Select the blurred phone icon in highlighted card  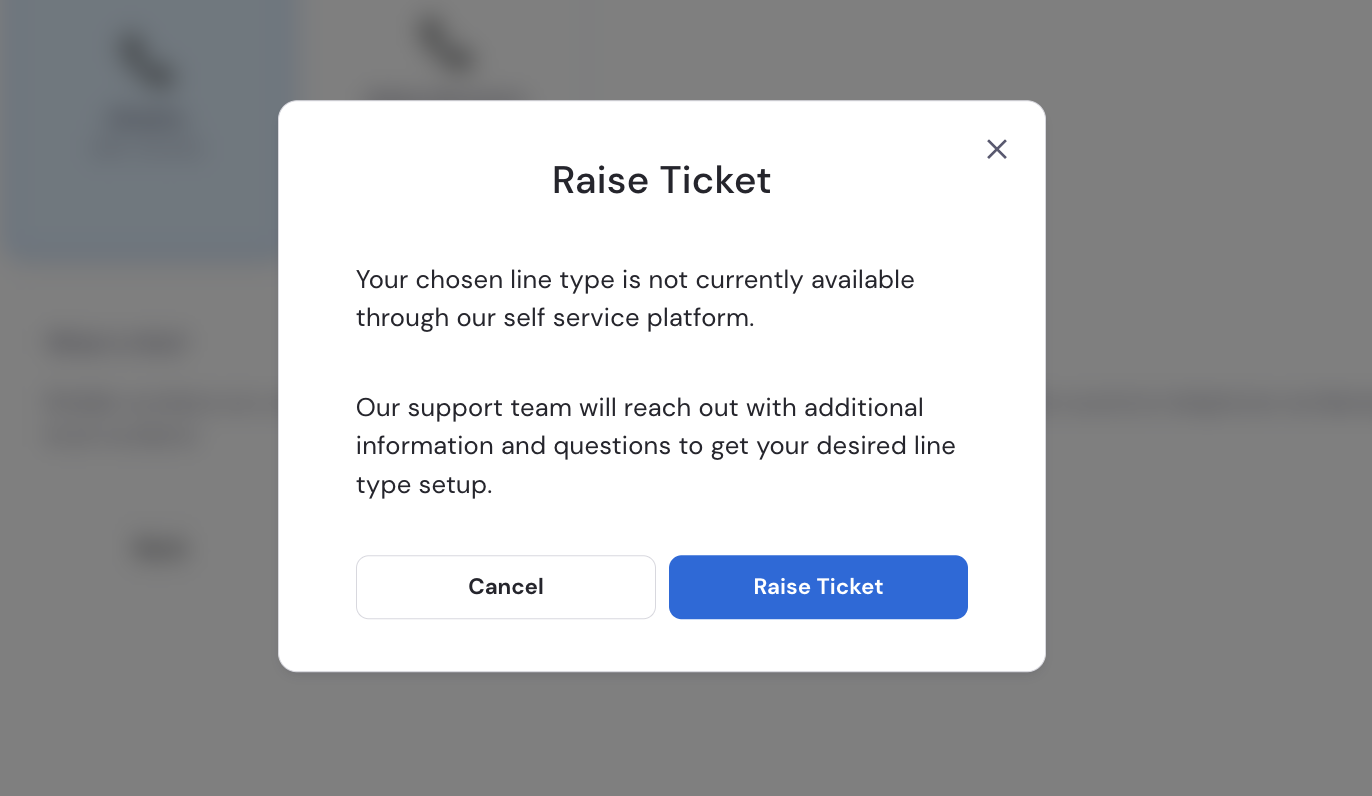point(149,63)
